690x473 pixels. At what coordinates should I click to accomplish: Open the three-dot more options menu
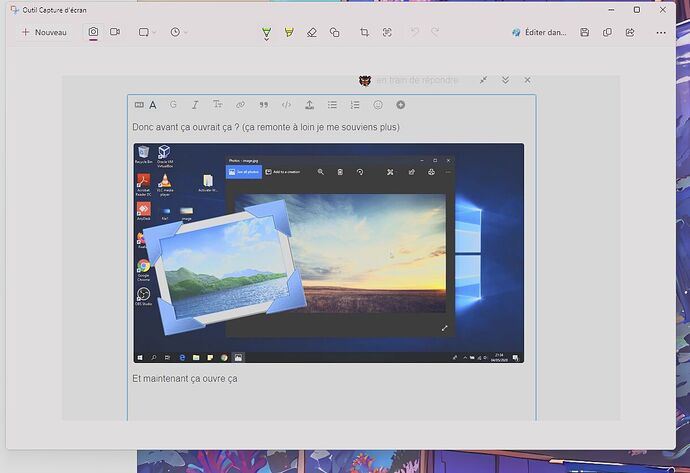pyautogui.click(x=655, y=33)
